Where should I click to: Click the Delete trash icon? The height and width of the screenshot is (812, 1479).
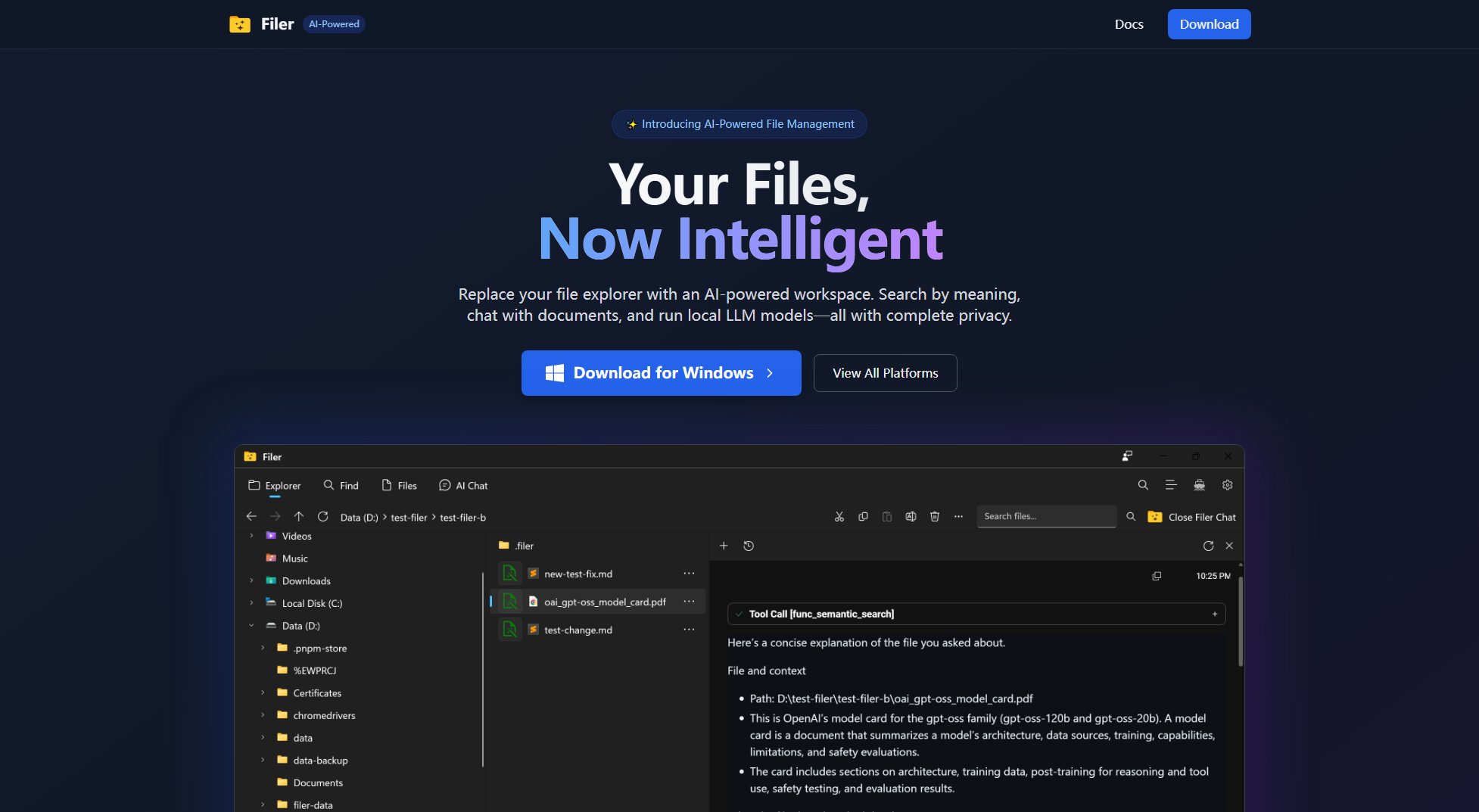(935, 516)
